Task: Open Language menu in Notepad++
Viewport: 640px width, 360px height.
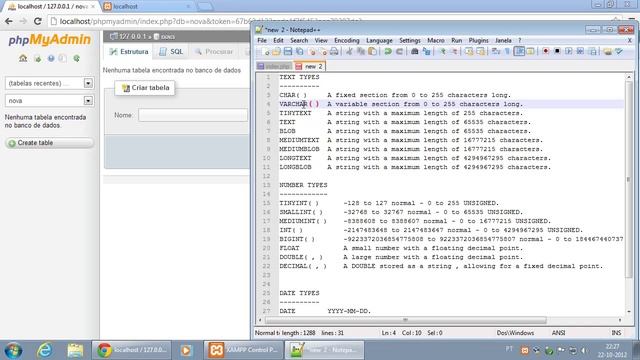Action: click(379, 40)
